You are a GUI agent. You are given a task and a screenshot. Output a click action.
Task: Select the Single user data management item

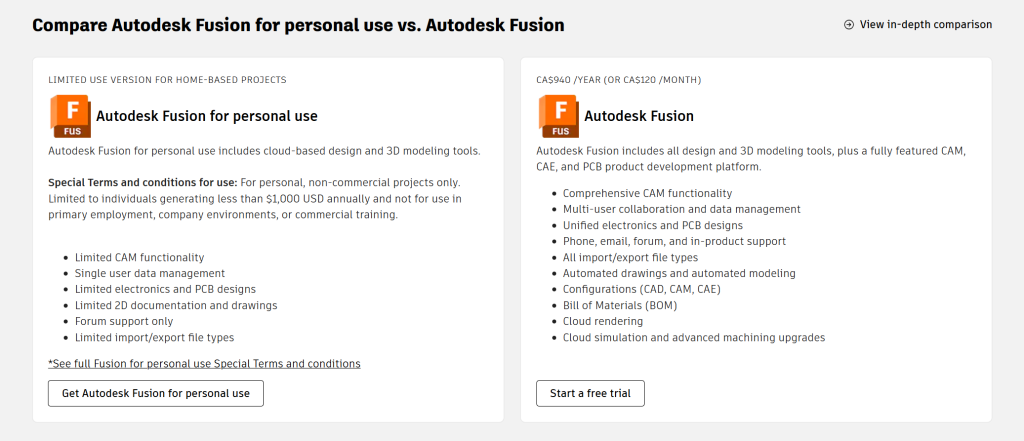(x=149, y=273)
